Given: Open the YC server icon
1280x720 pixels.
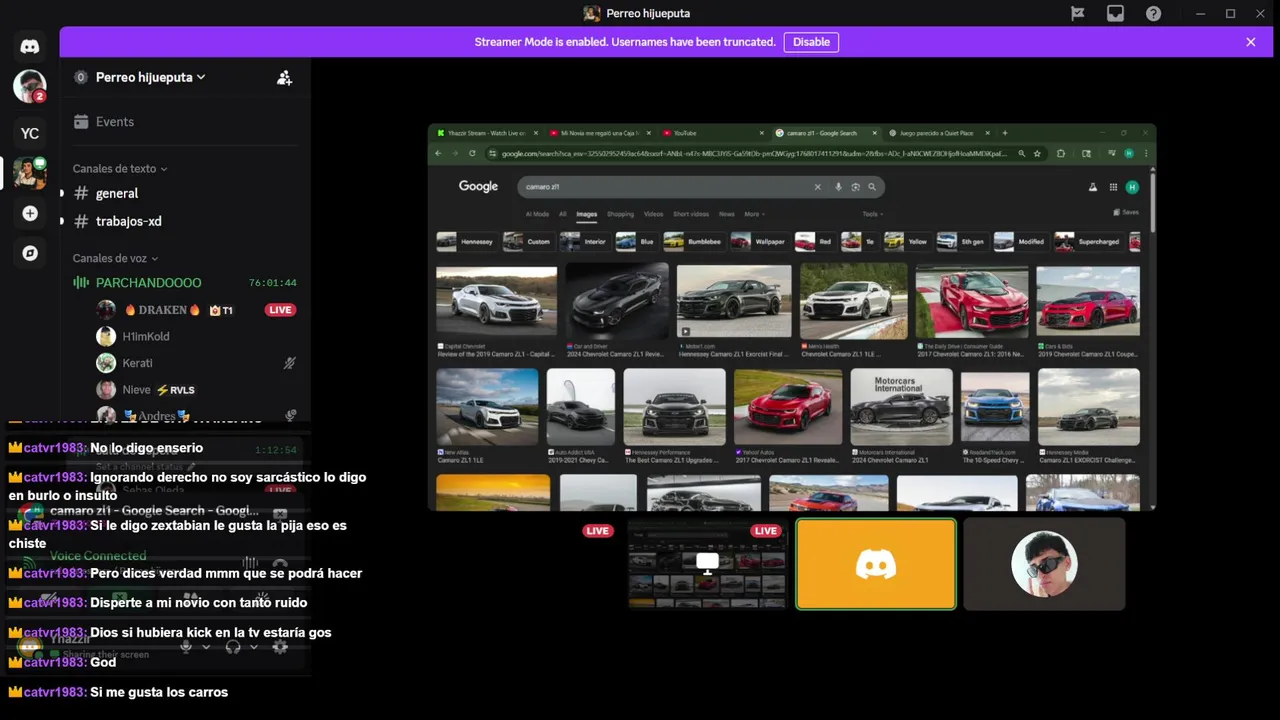Looking at the screenshot, I should (x=30, y=133).
